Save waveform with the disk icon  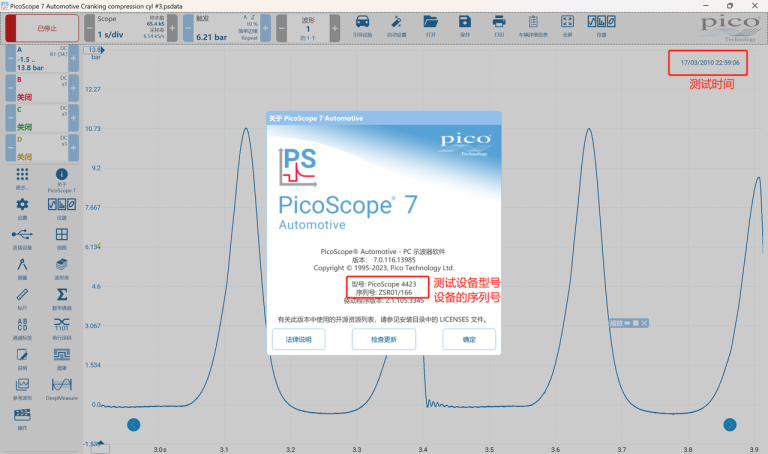[465, 26]
